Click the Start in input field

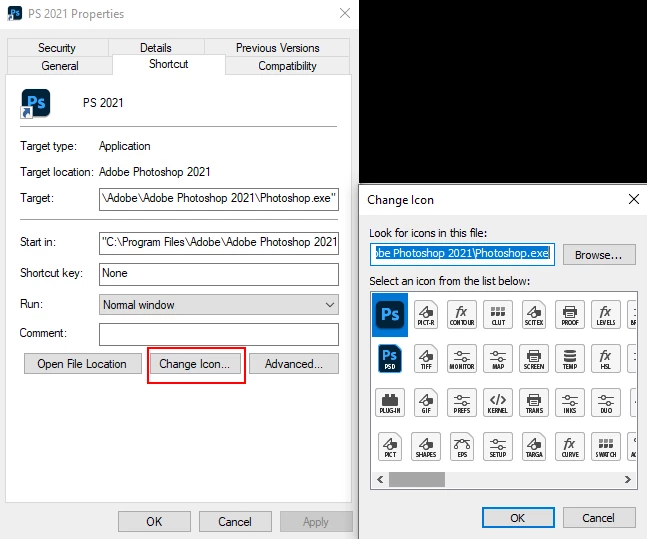(219, 243)
